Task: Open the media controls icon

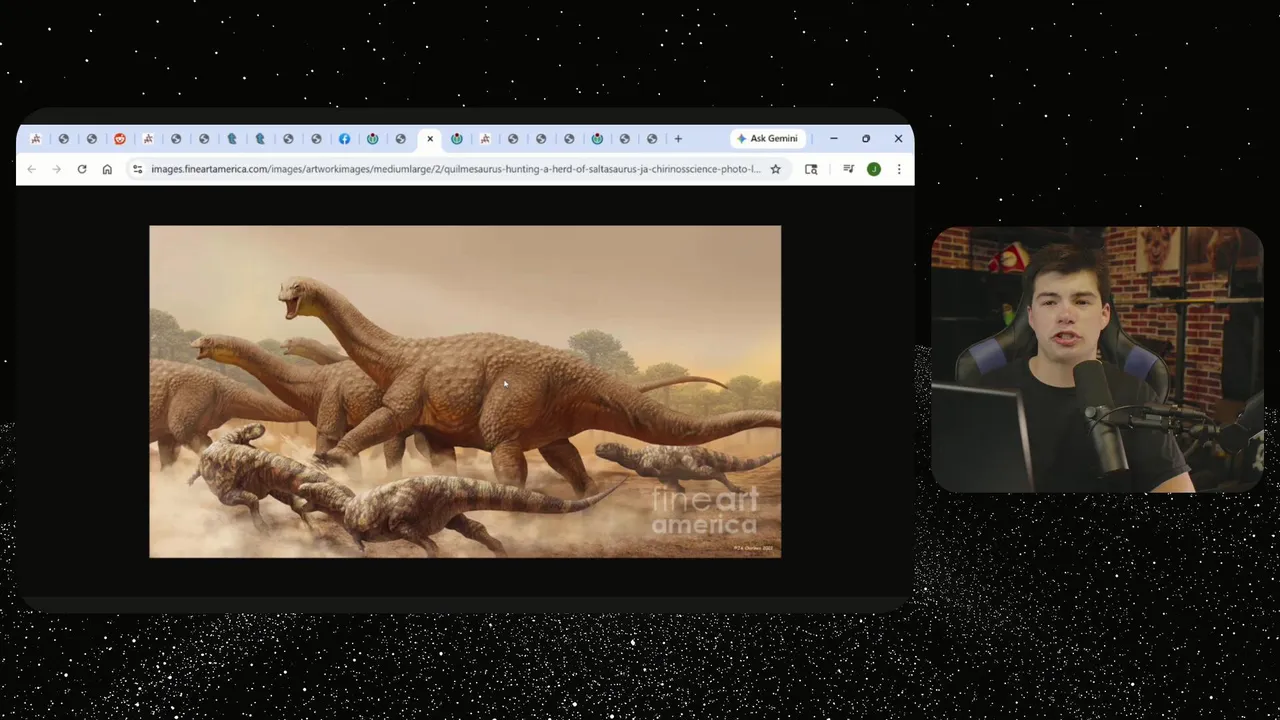Action: pos(848,169)
